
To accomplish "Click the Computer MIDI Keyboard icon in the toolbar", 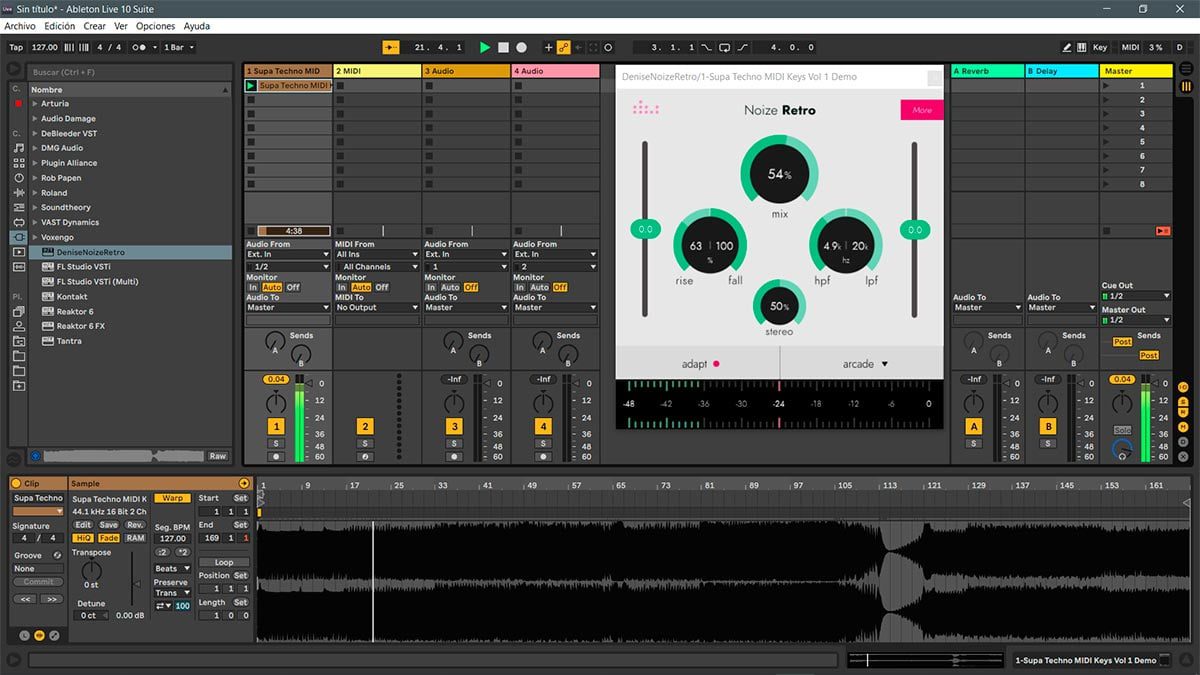I will [x=1082, y=47].
